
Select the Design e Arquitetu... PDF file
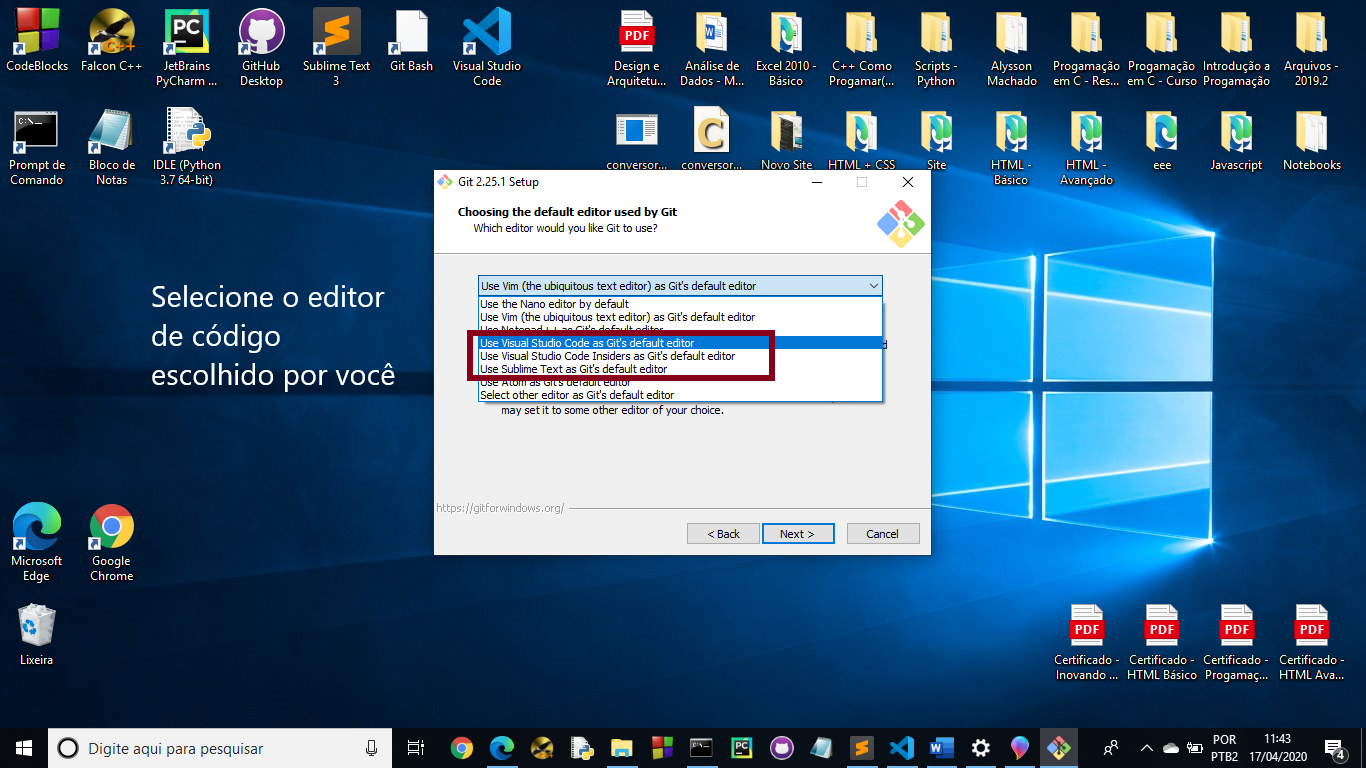[x=637, y=47]
